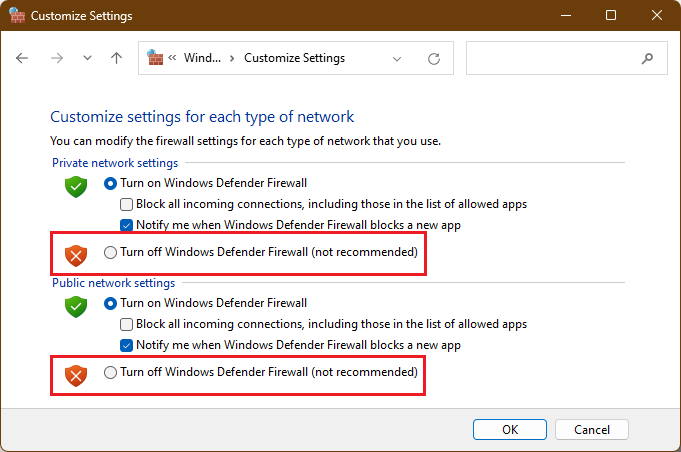Minimize the Customize Settings window

pos(566,15)
